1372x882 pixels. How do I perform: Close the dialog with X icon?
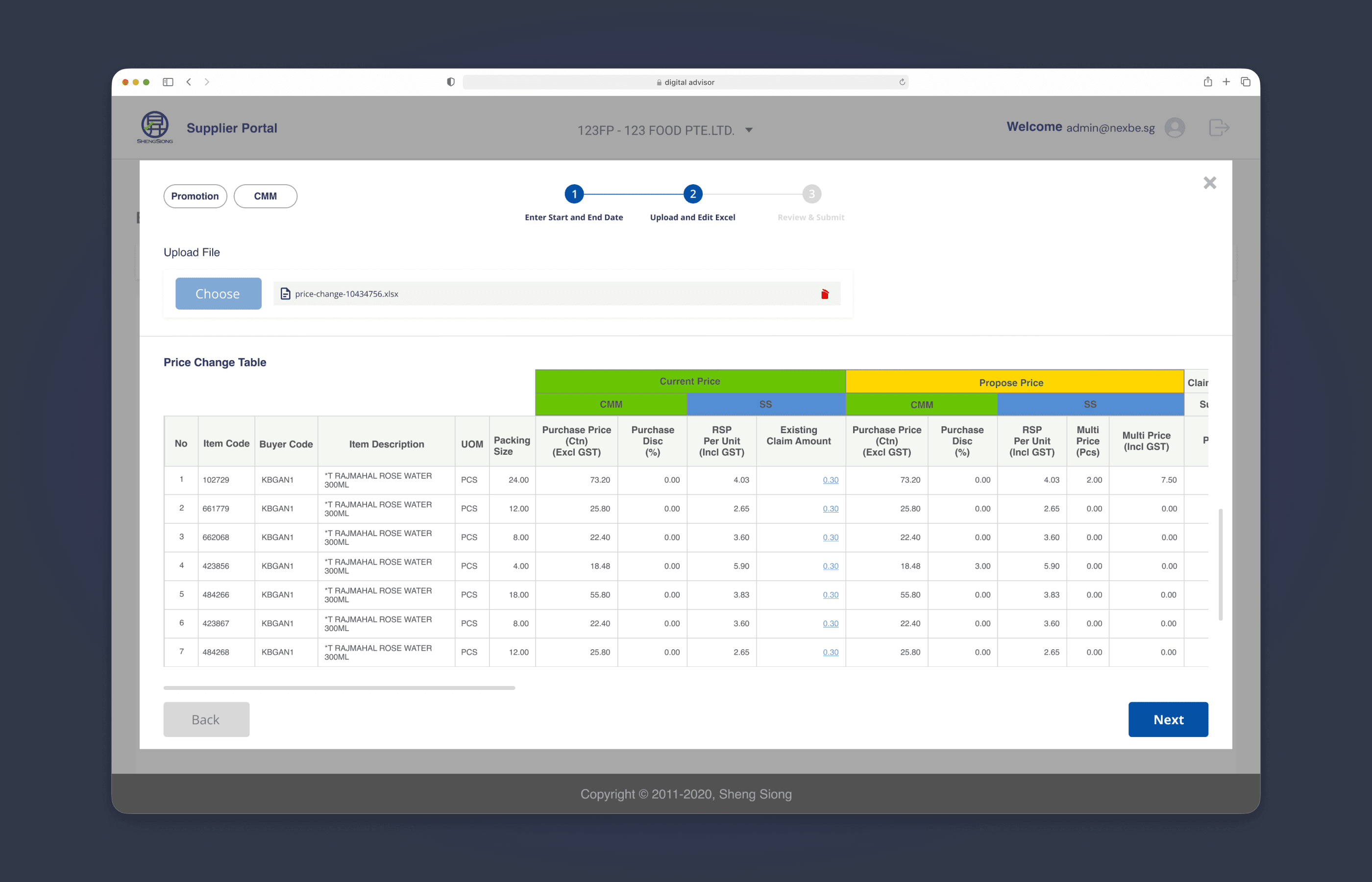pos(1209,183)
